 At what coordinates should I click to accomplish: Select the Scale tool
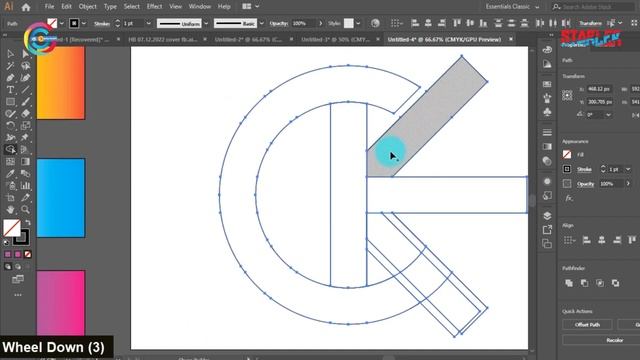(x=25, y=126)
